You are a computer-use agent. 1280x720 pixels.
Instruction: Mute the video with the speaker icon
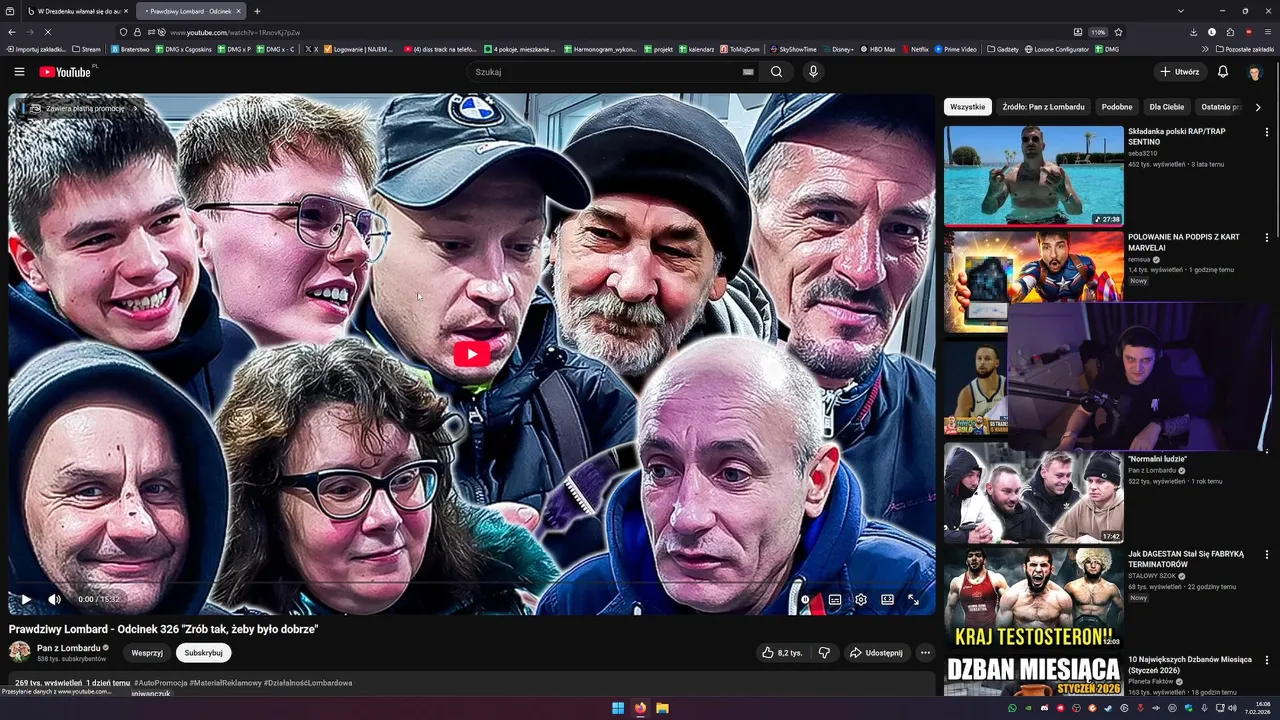pos(55,599)
